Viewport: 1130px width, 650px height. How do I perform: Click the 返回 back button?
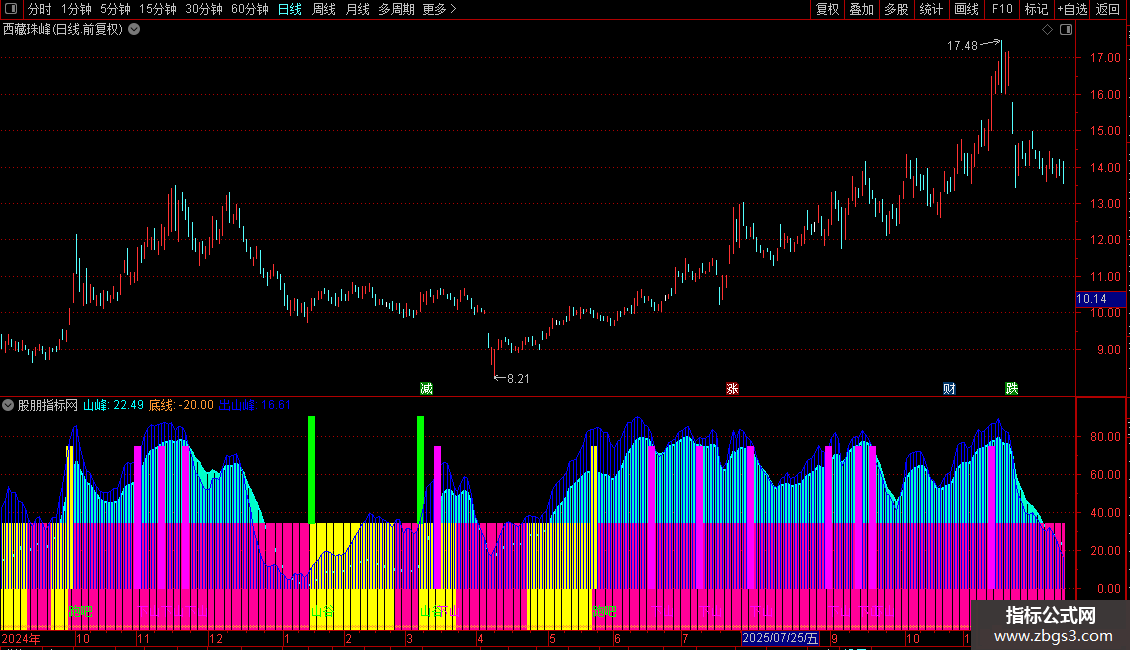pos(1108,9)
